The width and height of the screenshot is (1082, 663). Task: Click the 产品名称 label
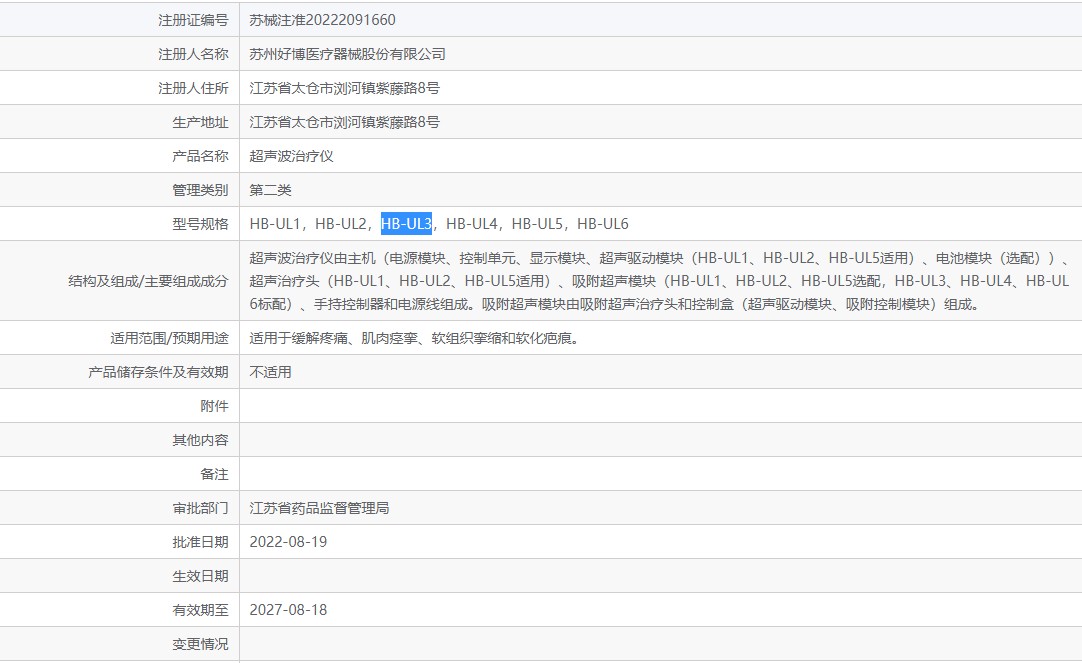[x=200, y=156]
